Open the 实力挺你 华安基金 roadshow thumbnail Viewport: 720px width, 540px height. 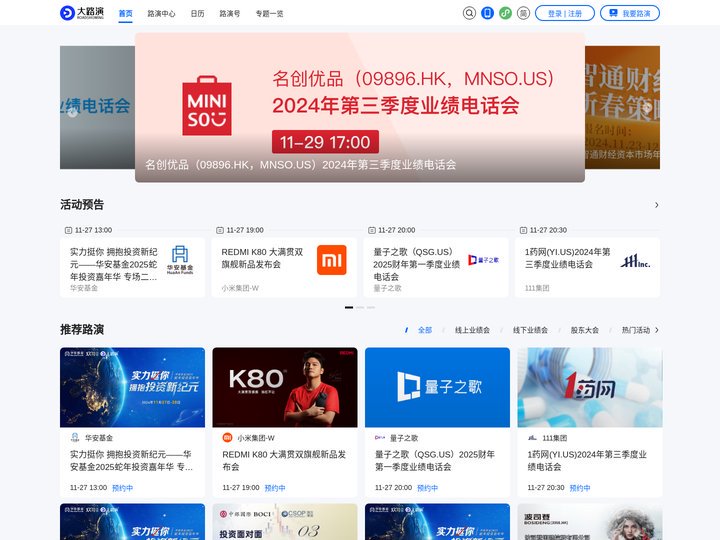tap(132, 387)
